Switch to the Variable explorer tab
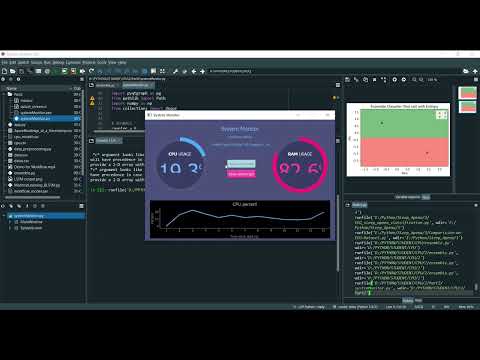Viewport: 480px width, 360px height. coord(407,197)
